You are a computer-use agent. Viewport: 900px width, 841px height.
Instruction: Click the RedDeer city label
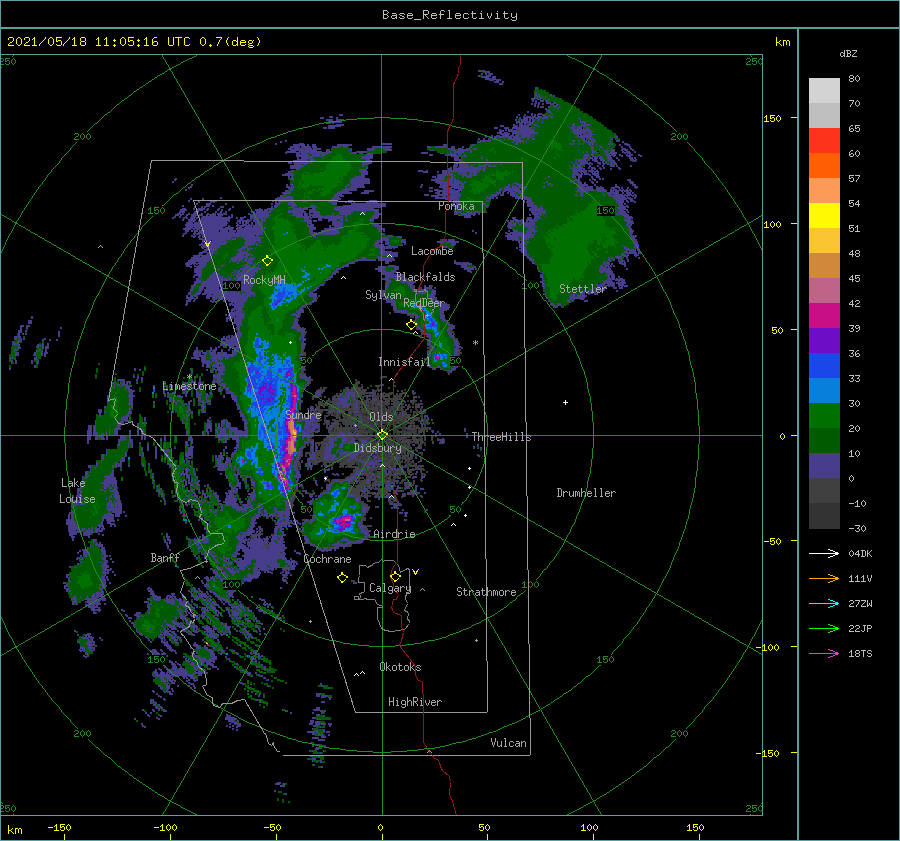click(x=424, y=303)
